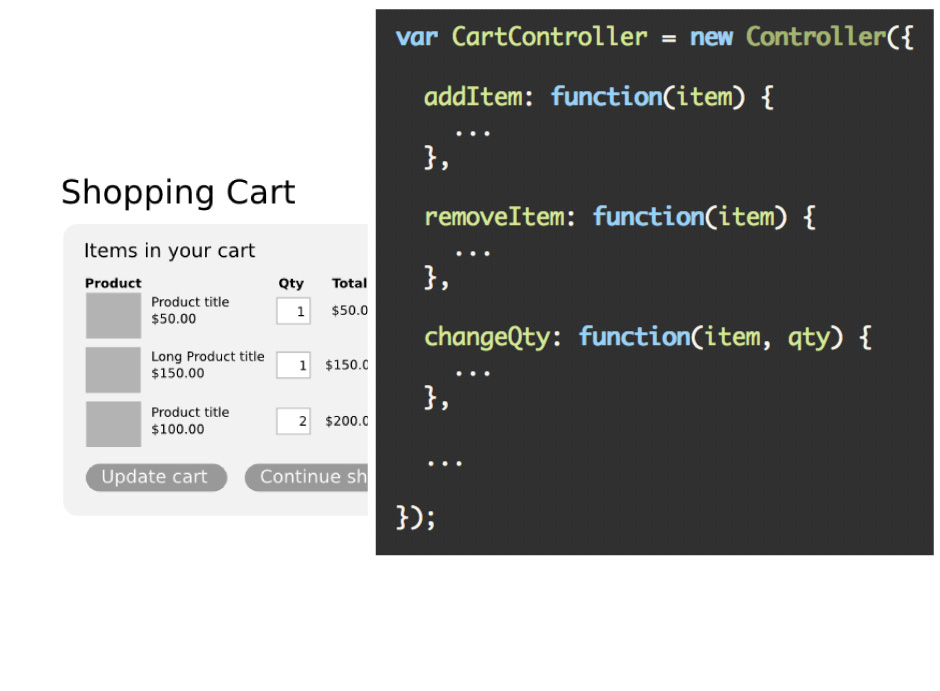Click the Items in your cart title
This screenshot has height=691, width=940.
169,251
